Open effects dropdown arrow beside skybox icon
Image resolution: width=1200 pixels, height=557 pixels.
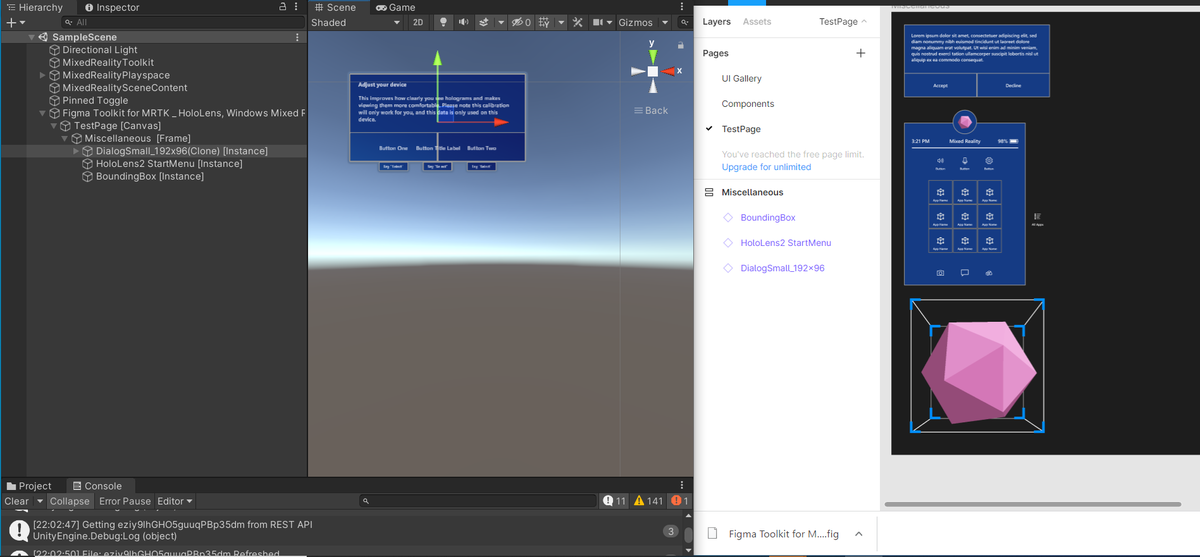pos(499,22)
